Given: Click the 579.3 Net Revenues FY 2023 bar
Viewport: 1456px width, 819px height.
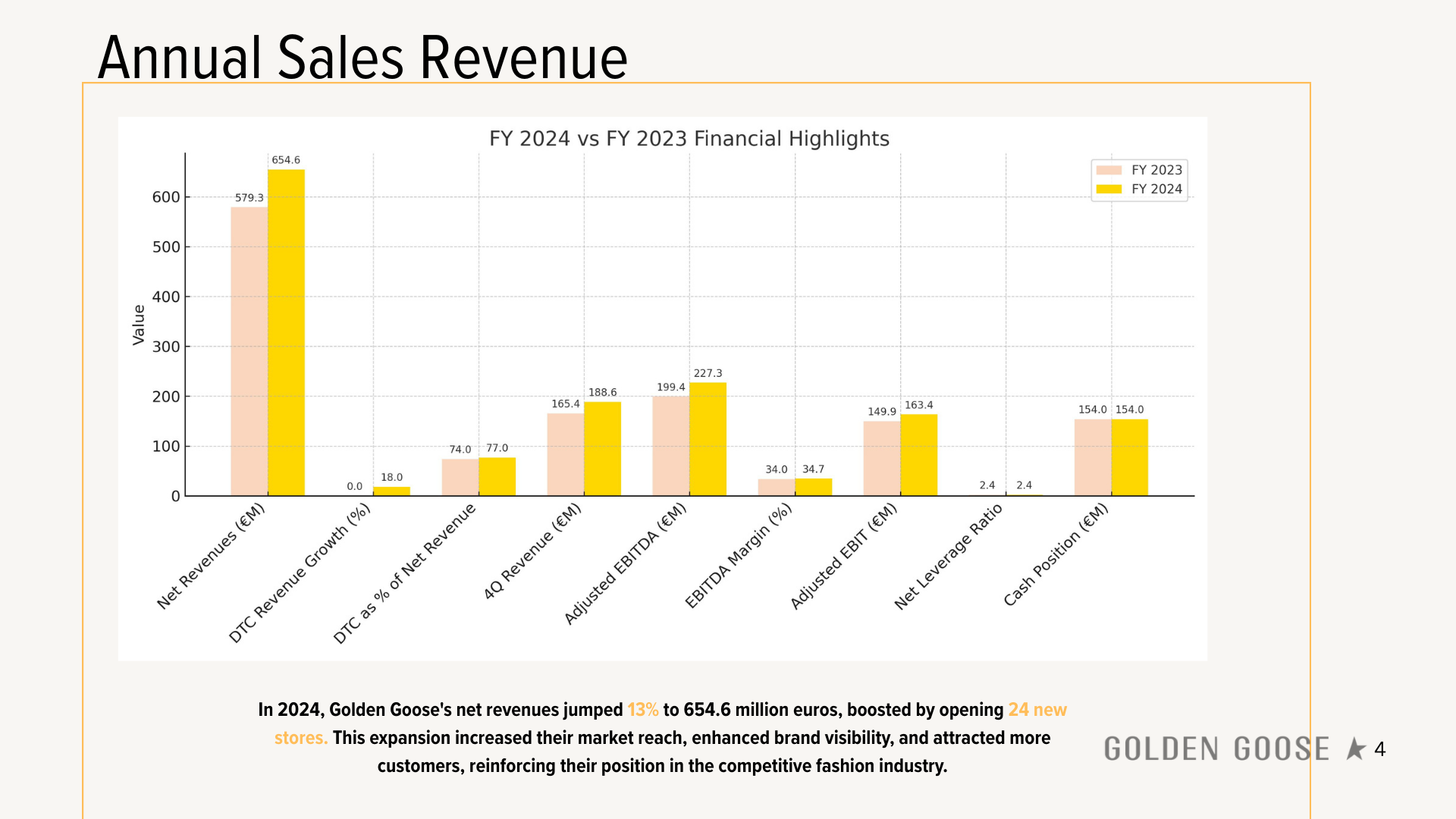Looking at the screenshot, I should 249,353.
